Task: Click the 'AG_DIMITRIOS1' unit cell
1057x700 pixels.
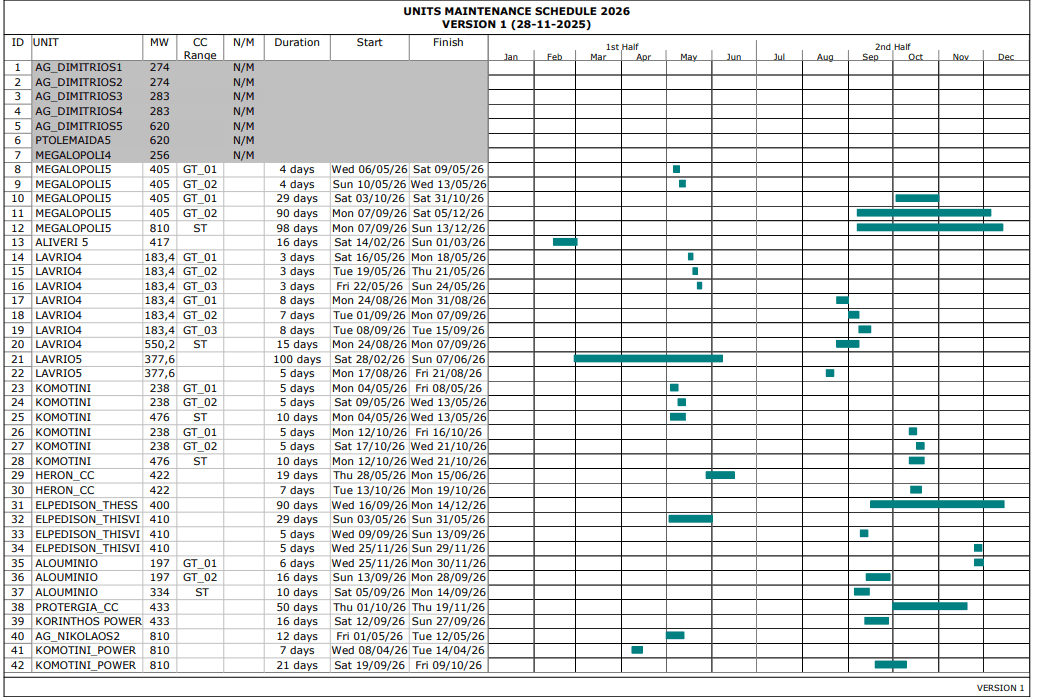Action: click(x=79, y=67)
